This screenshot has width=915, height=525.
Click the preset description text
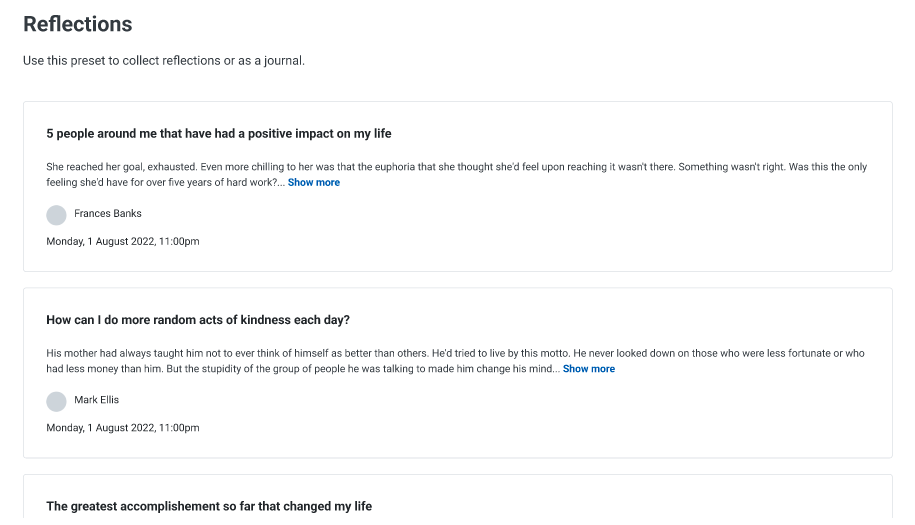(x=164, y=61)
